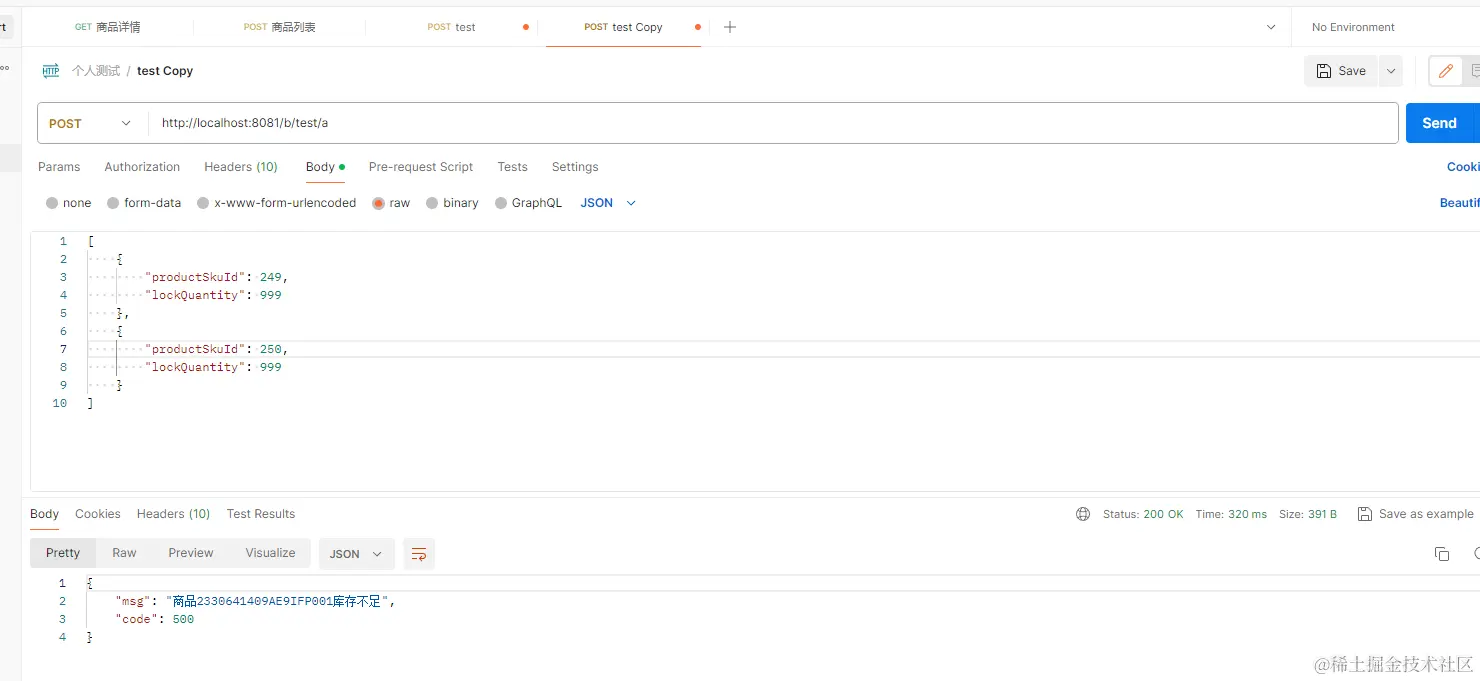Open response Headers (10) tab
Screen dimensions: 1480x681
174,514
